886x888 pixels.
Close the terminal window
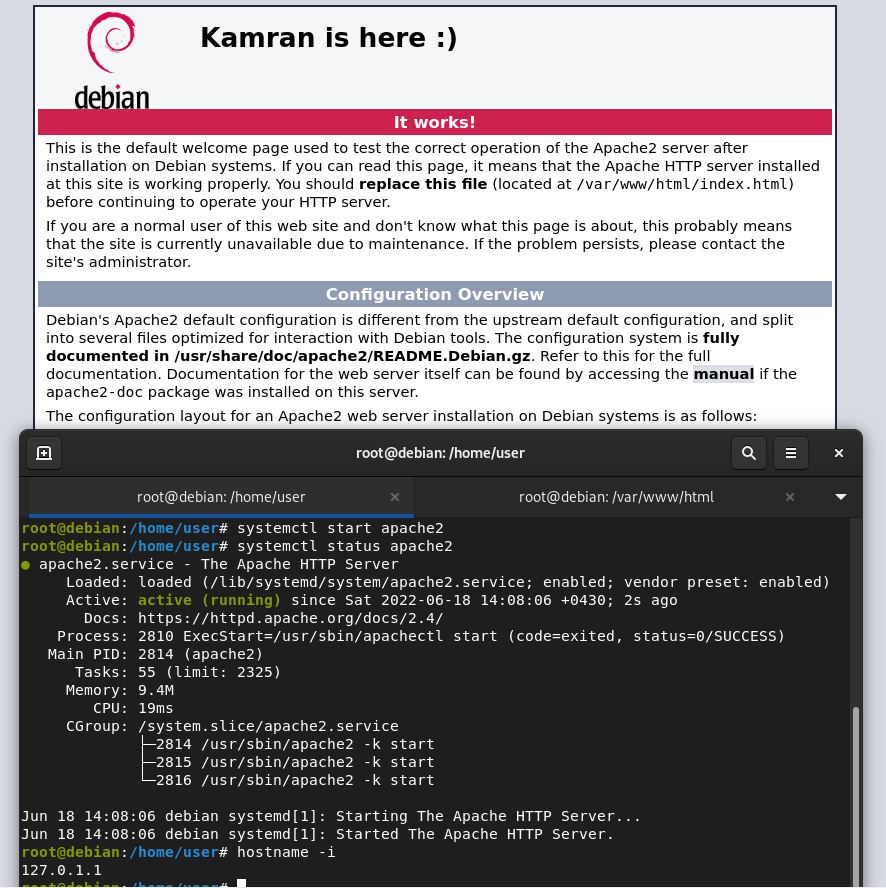839,453
